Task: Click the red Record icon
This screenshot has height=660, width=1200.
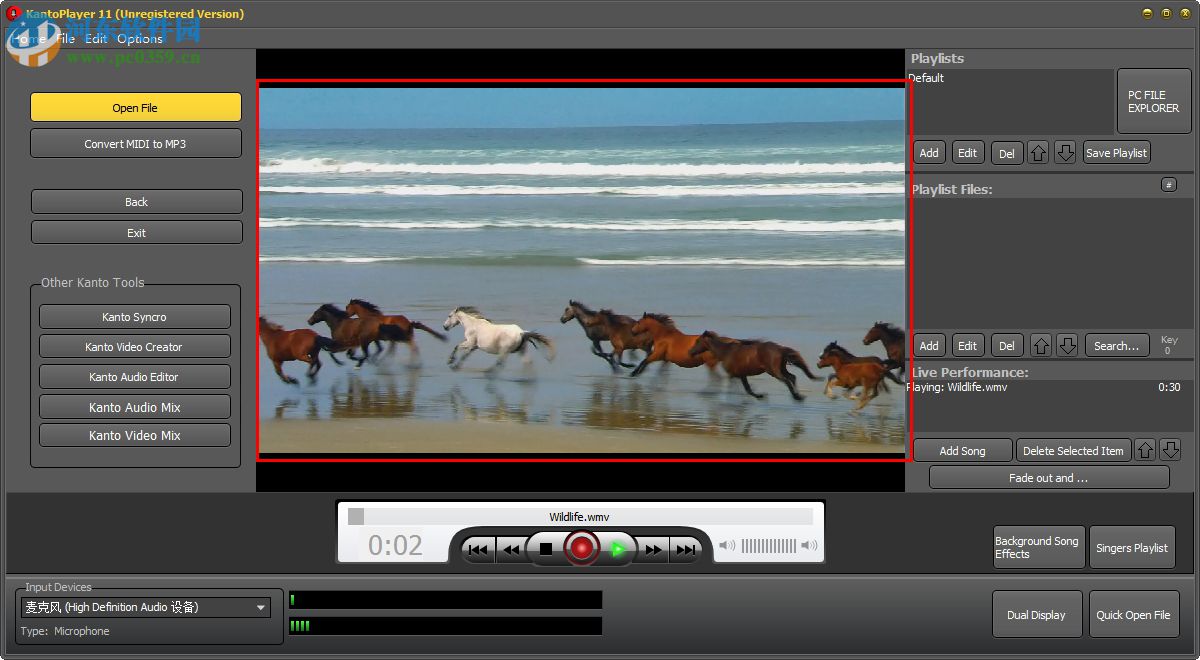Action: pos(581,548)
